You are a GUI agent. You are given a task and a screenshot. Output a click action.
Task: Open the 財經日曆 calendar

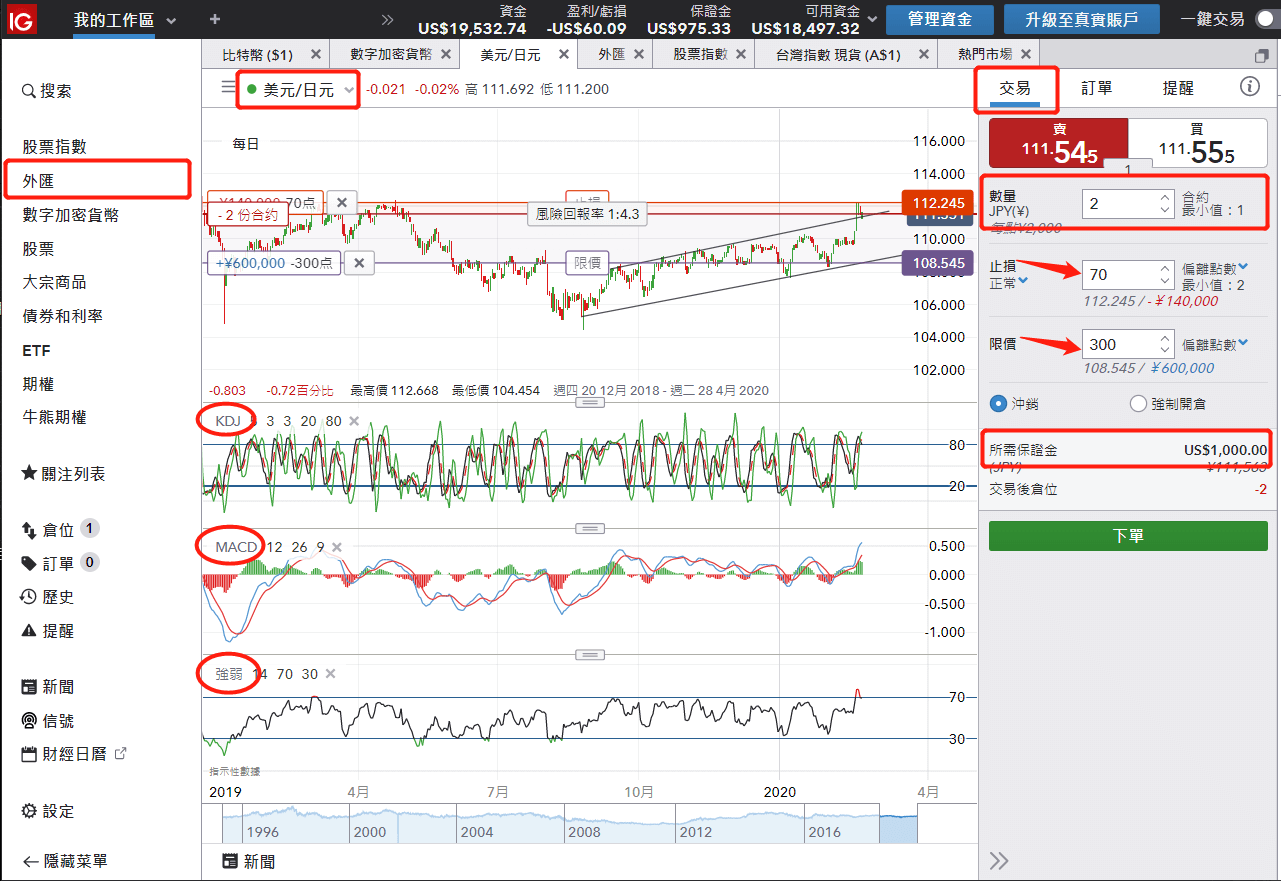(x=74, y=754)
